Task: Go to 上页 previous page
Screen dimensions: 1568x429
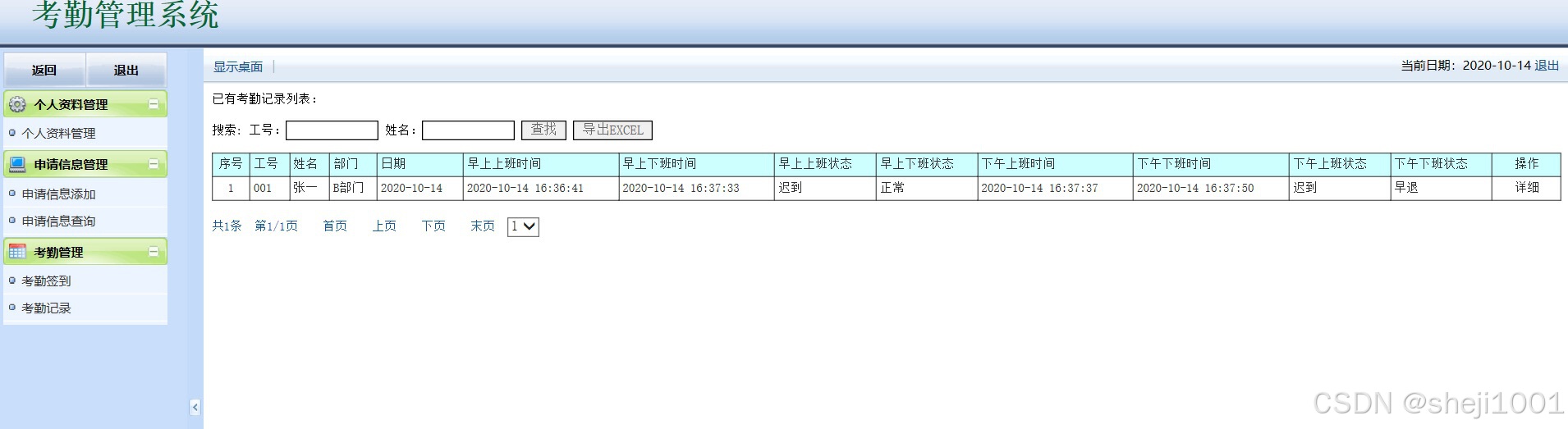Action: coord(384,226)
